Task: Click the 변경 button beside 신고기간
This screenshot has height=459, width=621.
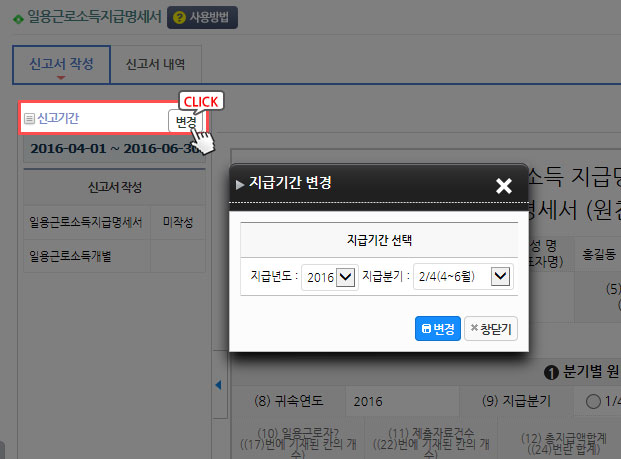Action: click(x=186, y=121)
